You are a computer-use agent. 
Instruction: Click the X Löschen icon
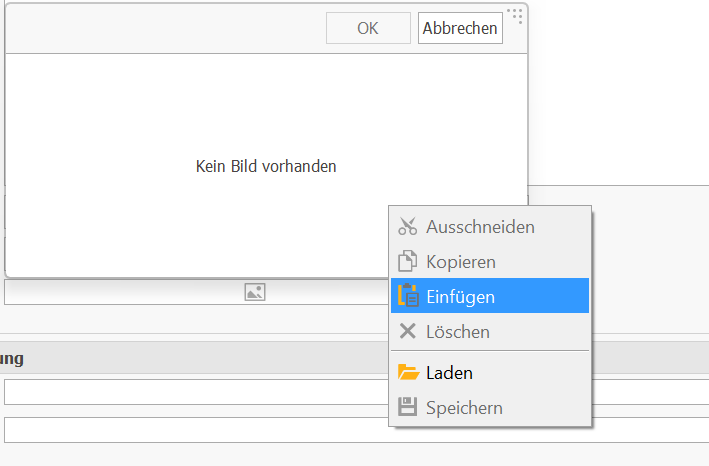pos(407,331)
